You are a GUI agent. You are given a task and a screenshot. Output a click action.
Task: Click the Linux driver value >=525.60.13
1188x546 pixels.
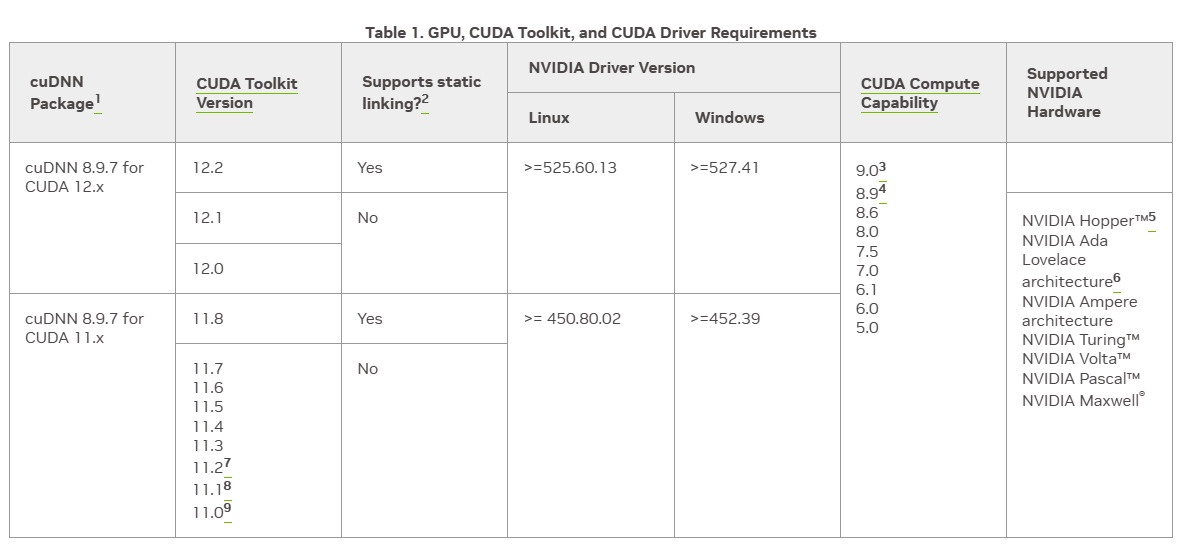coord(570,167)
